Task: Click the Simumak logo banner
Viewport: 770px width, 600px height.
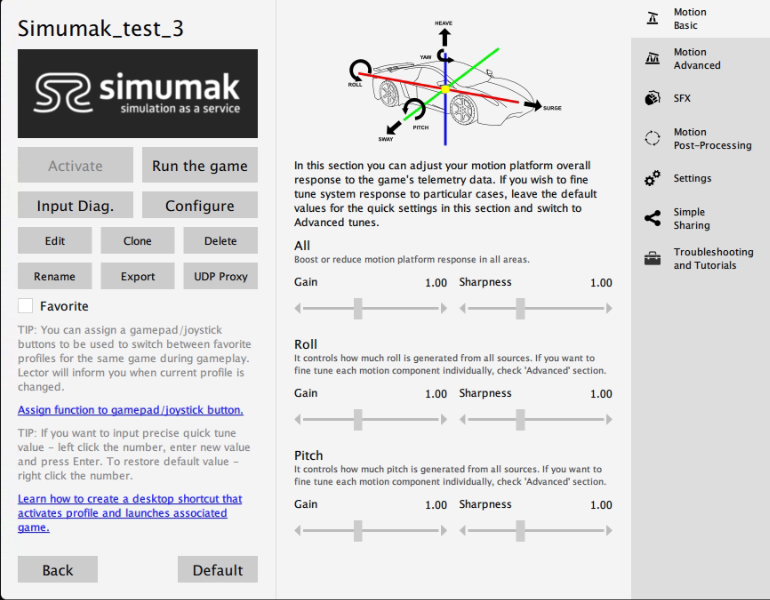Action: click(138, 93)
